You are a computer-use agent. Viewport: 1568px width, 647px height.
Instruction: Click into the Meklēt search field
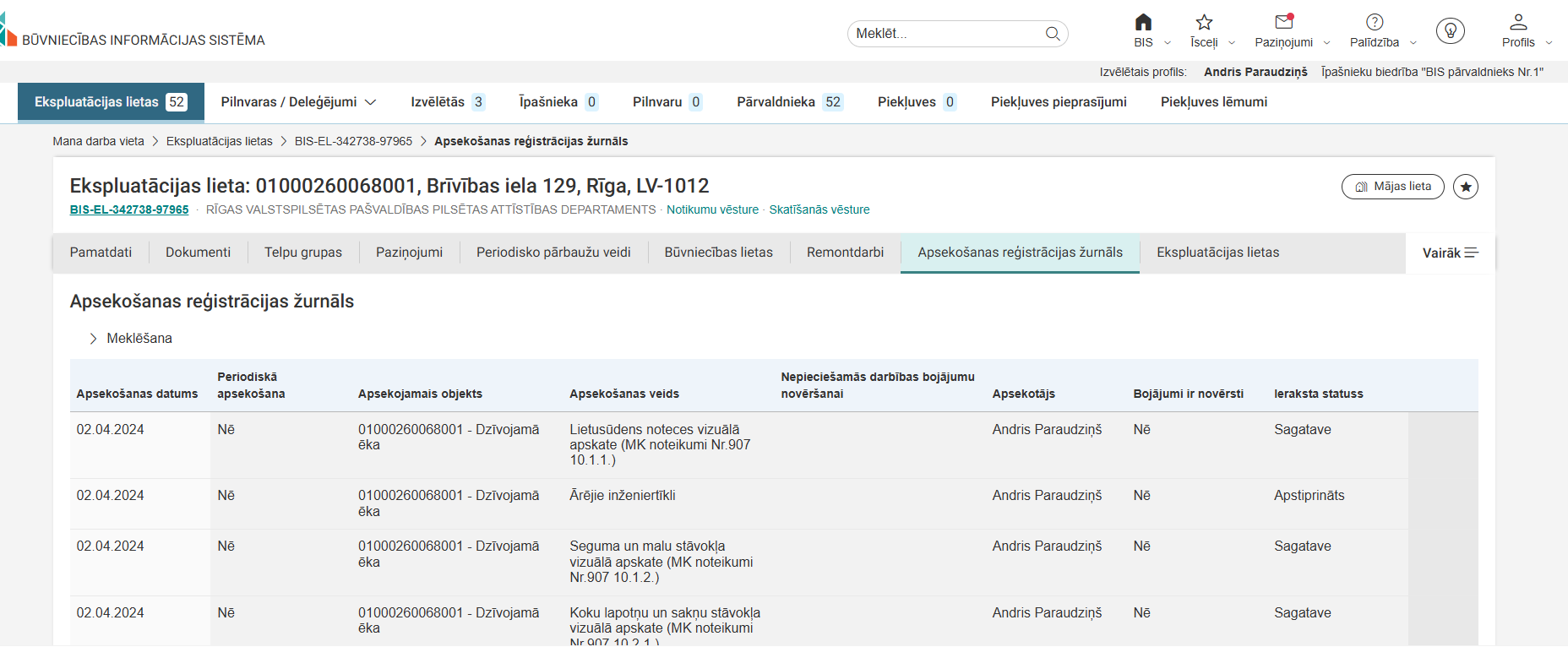pyautogui.click(x=946, y=34)
